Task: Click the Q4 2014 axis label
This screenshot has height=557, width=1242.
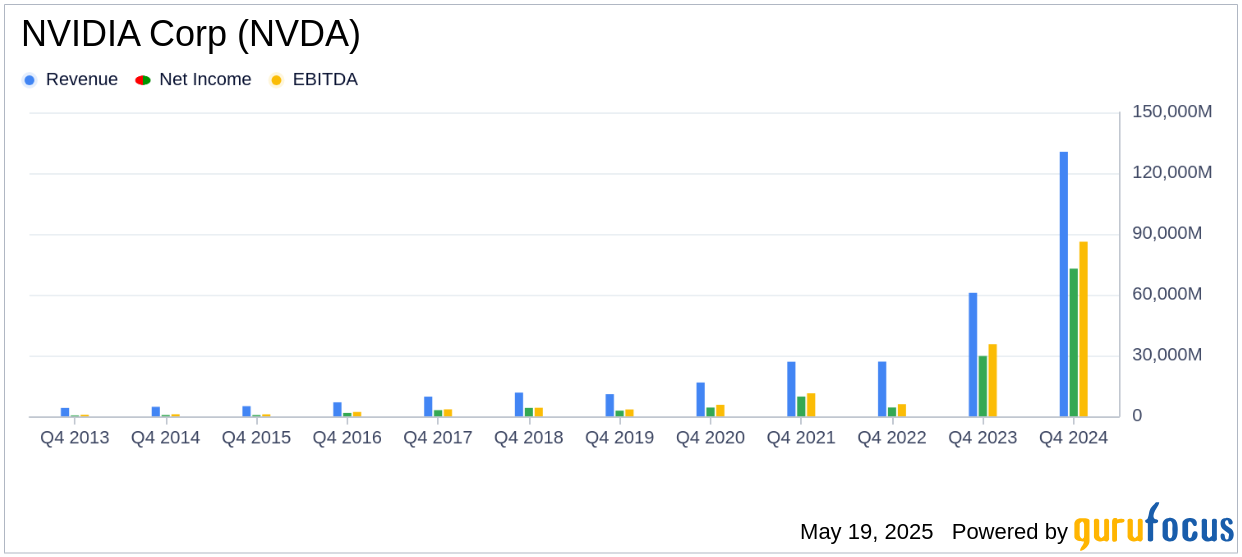Action: [x=166, y=438]
